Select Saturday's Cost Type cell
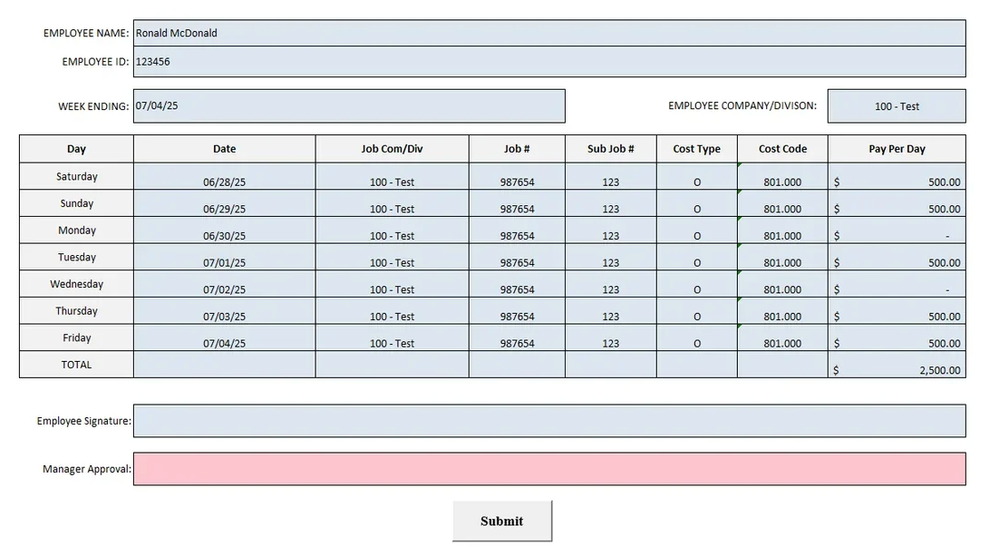999x558 pixels. coord(697,176)
